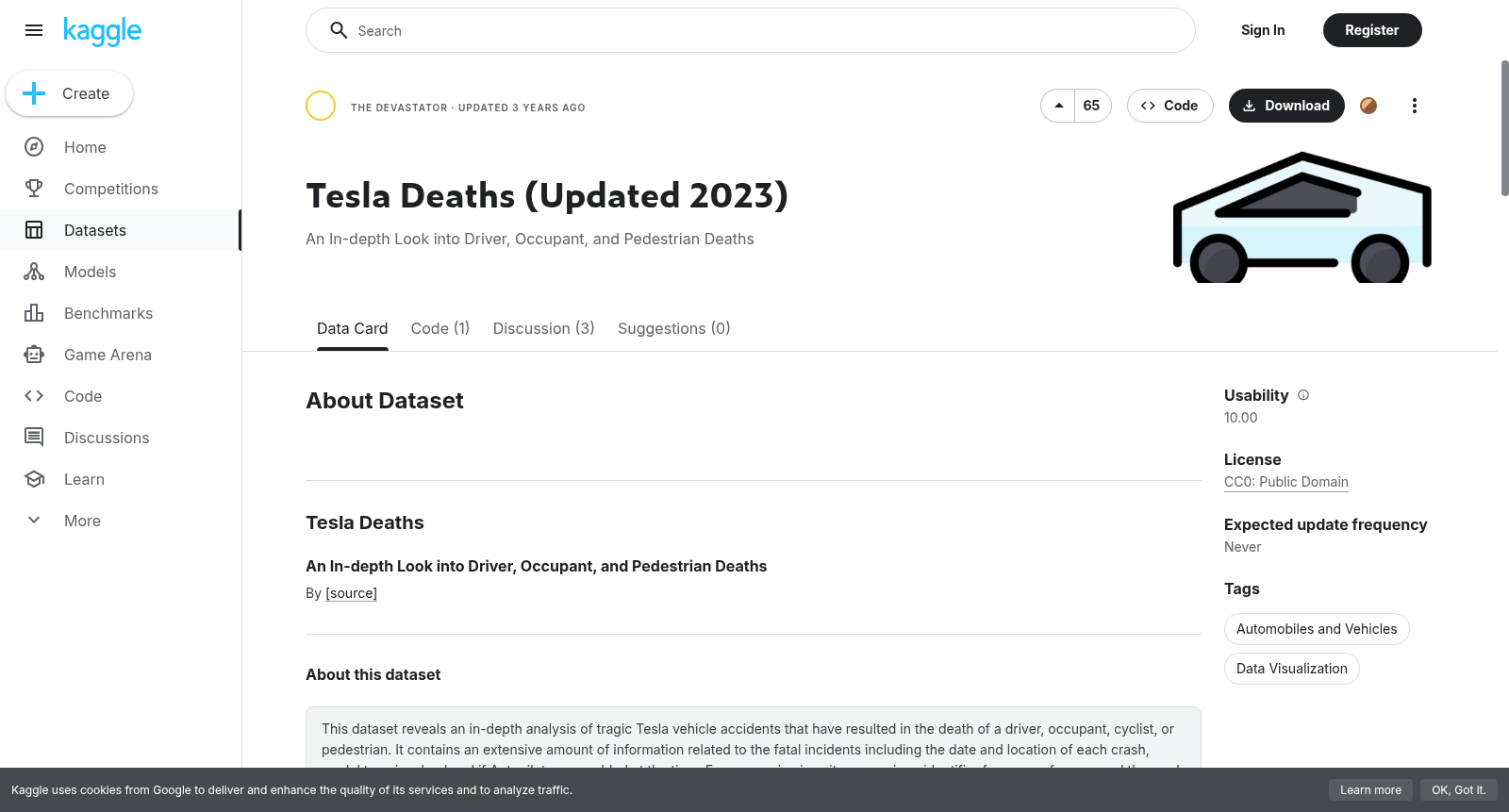Screen dimensions: 1509x812
Task: Click the 10.00 usability value
Action: 1240,418
